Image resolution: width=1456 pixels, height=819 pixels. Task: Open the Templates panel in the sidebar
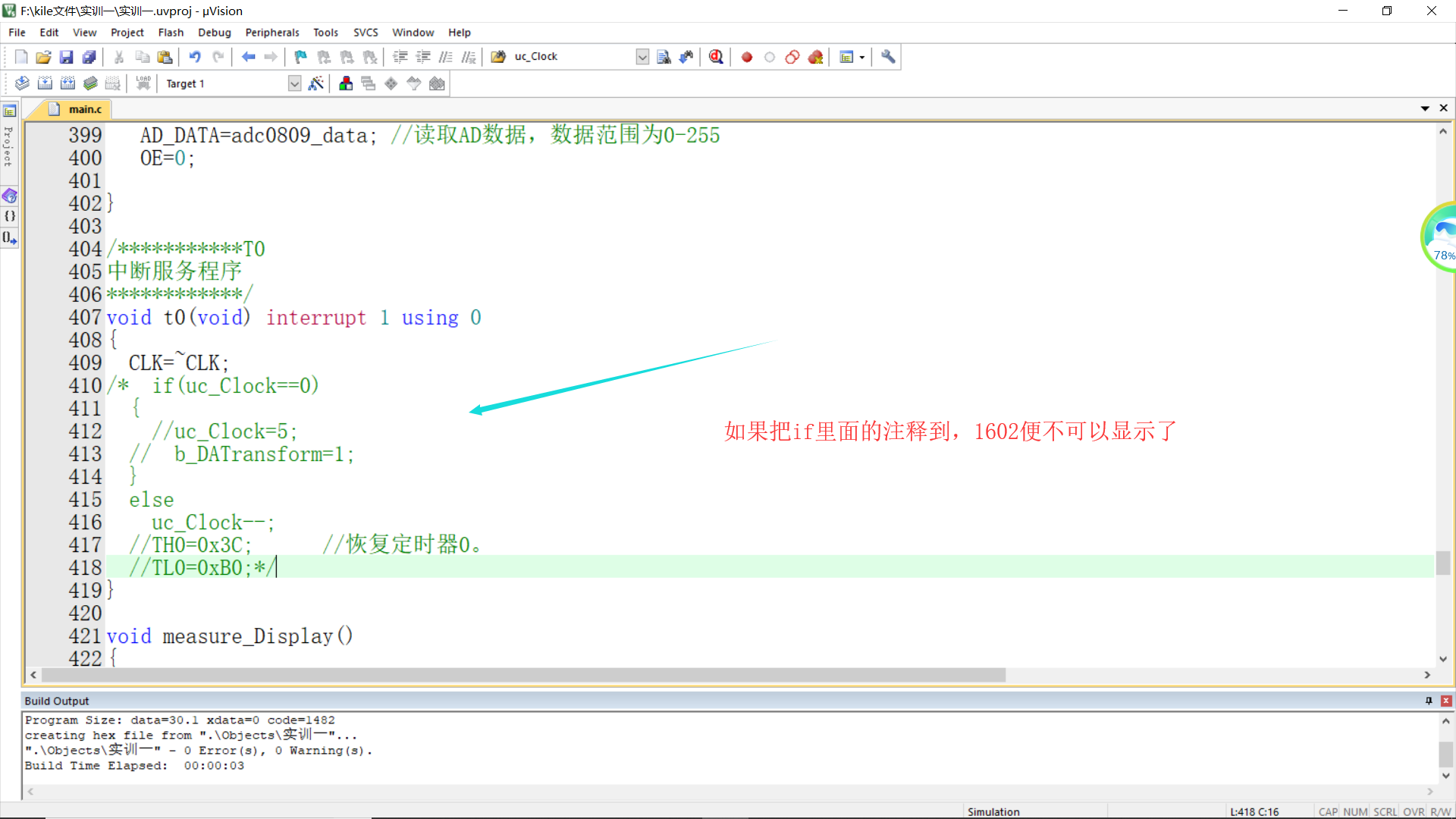[x=10, y=237]
